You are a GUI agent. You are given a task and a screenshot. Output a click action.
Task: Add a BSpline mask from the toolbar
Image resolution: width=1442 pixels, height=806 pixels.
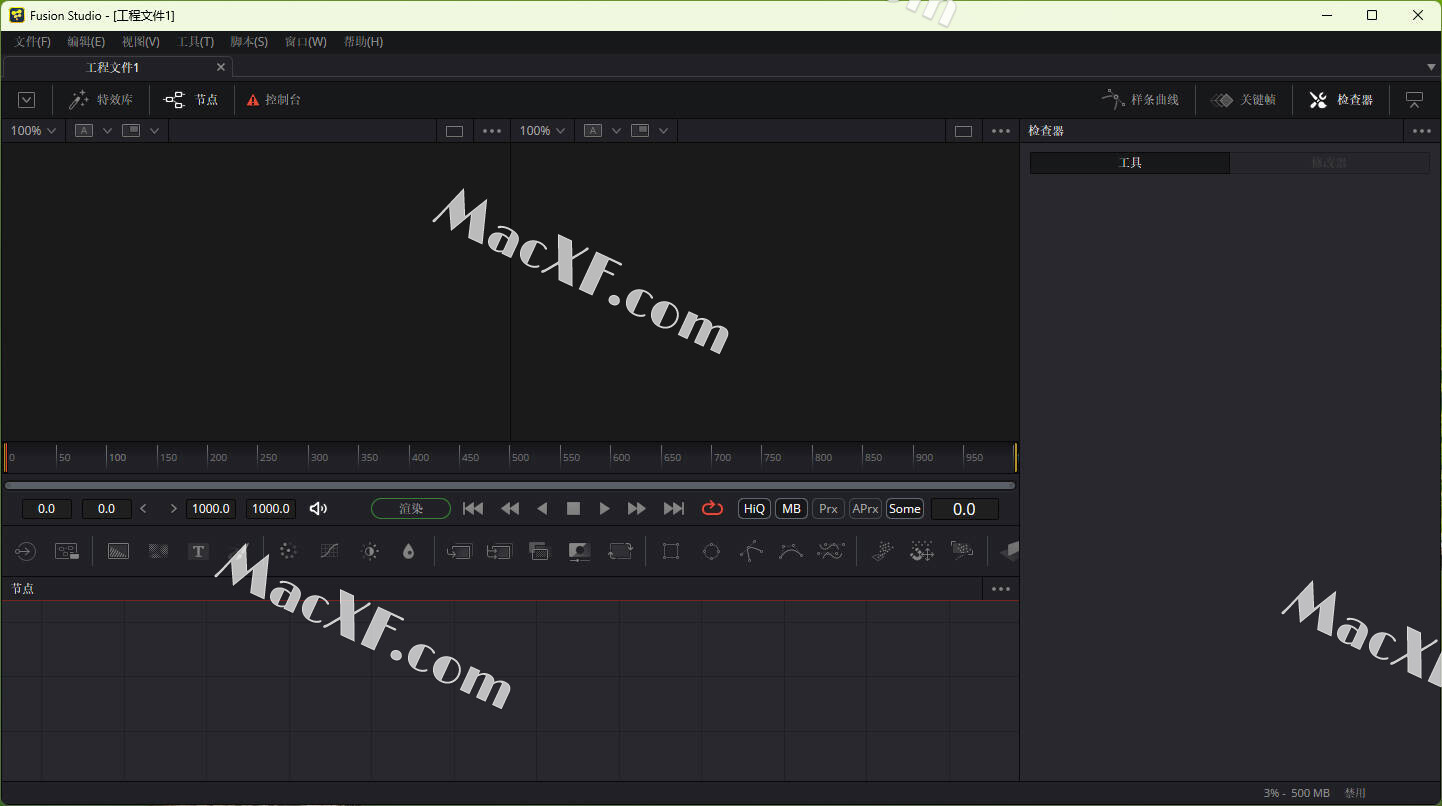(791, 551)
